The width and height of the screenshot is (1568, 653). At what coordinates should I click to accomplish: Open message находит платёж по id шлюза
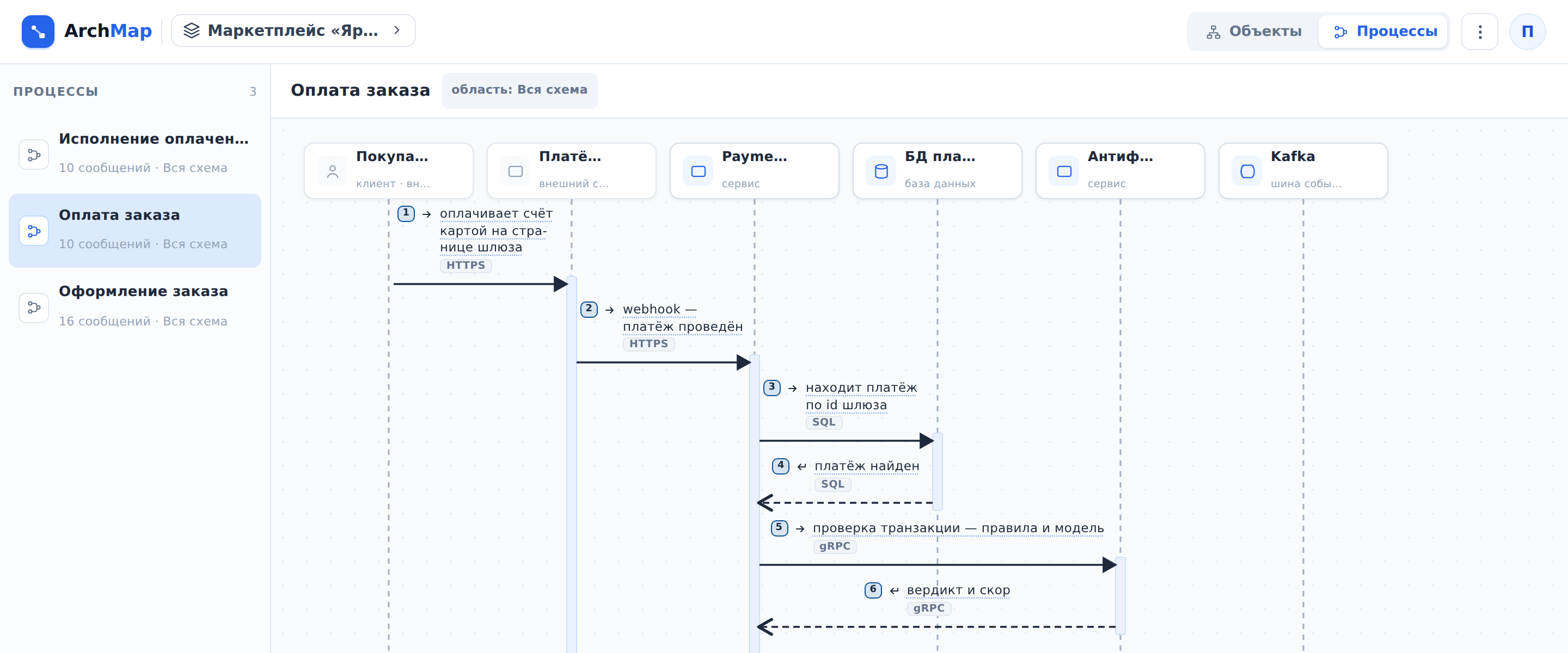coord(861,396)
